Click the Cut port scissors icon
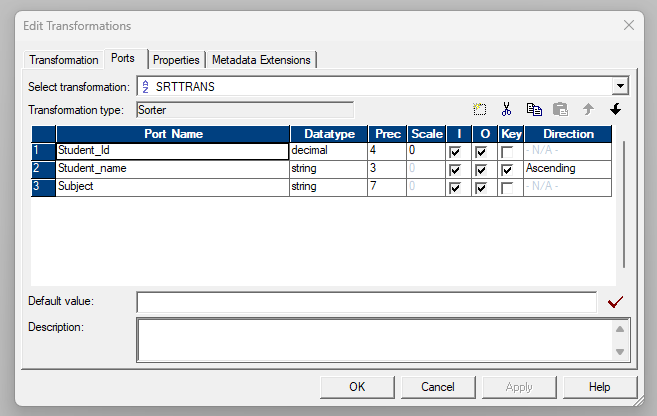The width and height of the screenshot is (657, 416). pyautogui.click(x=507, y=109)
